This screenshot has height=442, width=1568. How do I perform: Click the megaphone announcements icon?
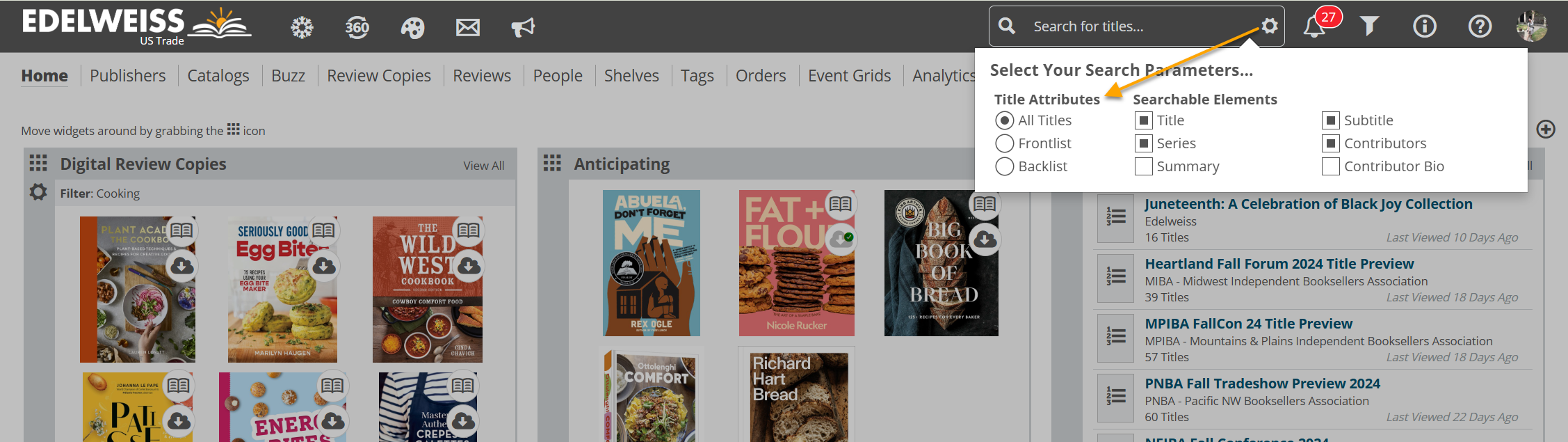523,27
